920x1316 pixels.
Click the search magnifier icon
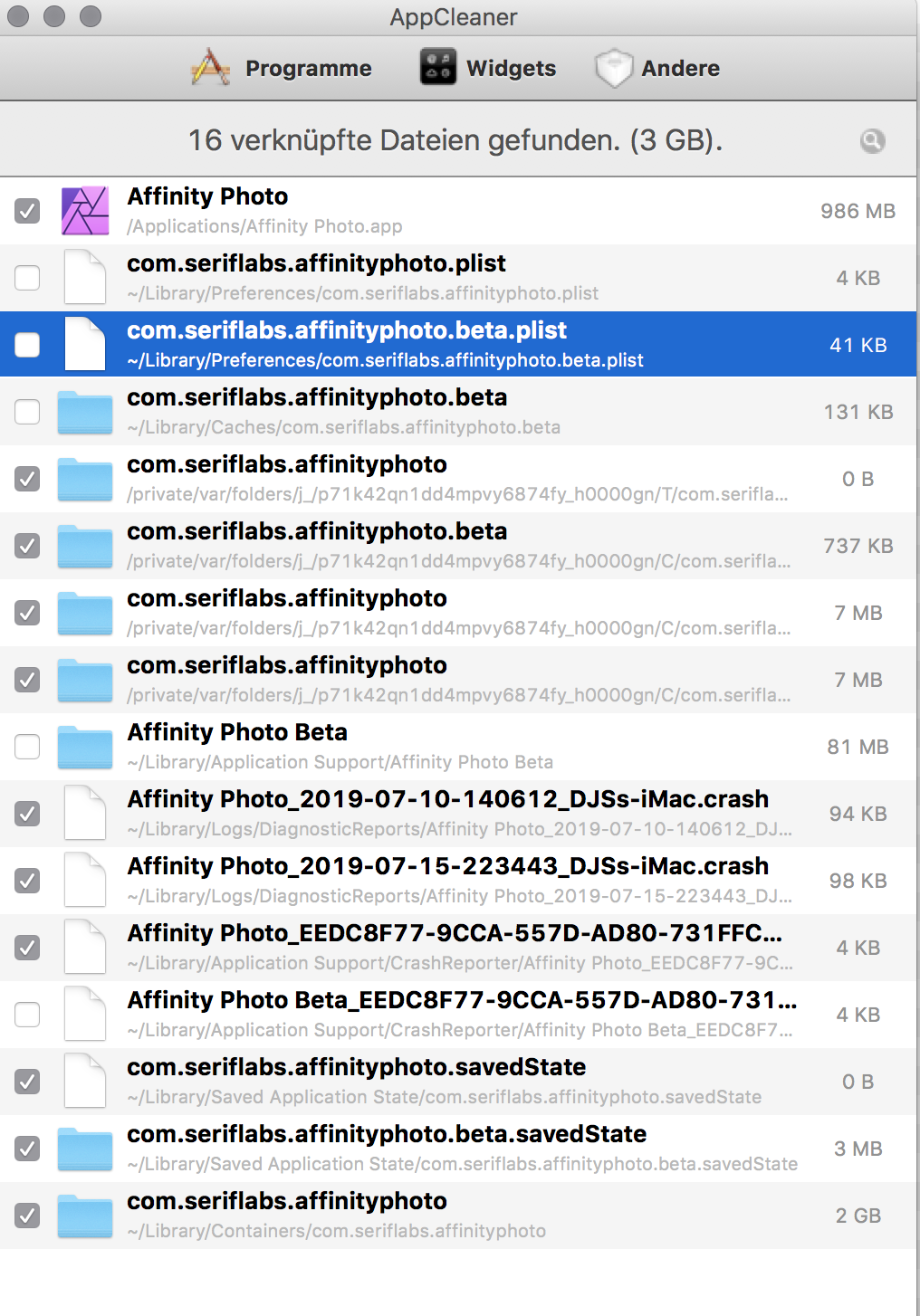(872, 140)
